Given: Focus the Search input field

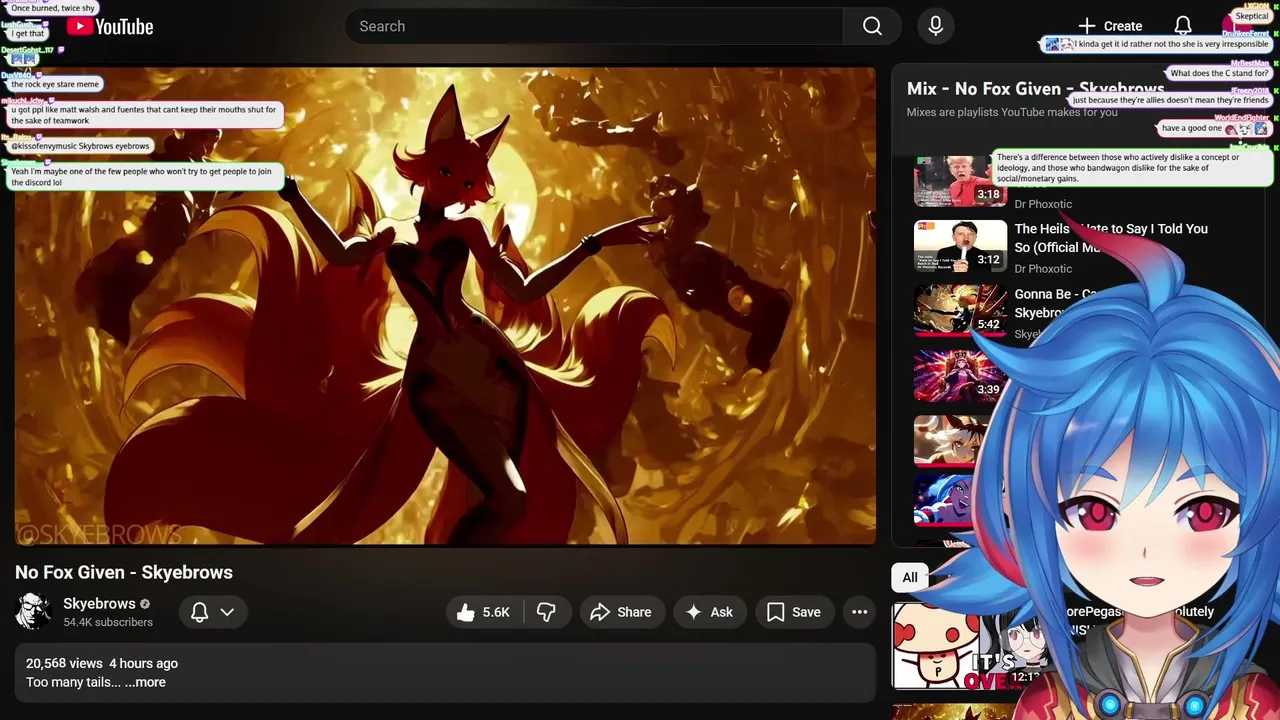Looking at the screenshot, I should [x=594, y=26].
